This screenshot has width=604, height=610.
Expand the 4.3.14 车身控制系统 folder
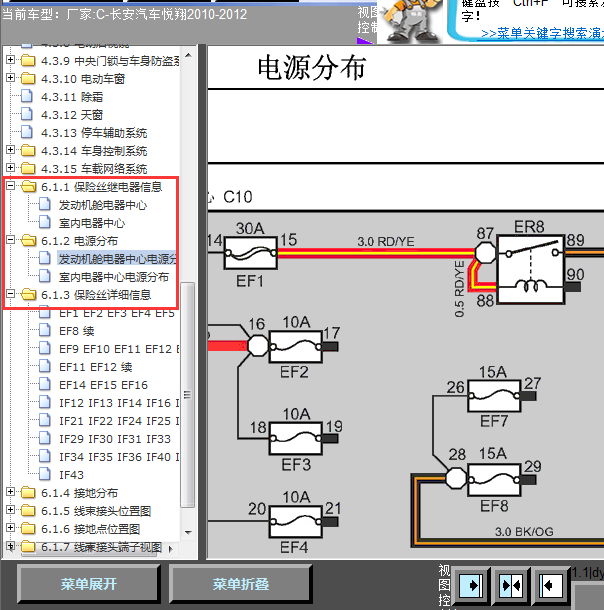(11, 150)
